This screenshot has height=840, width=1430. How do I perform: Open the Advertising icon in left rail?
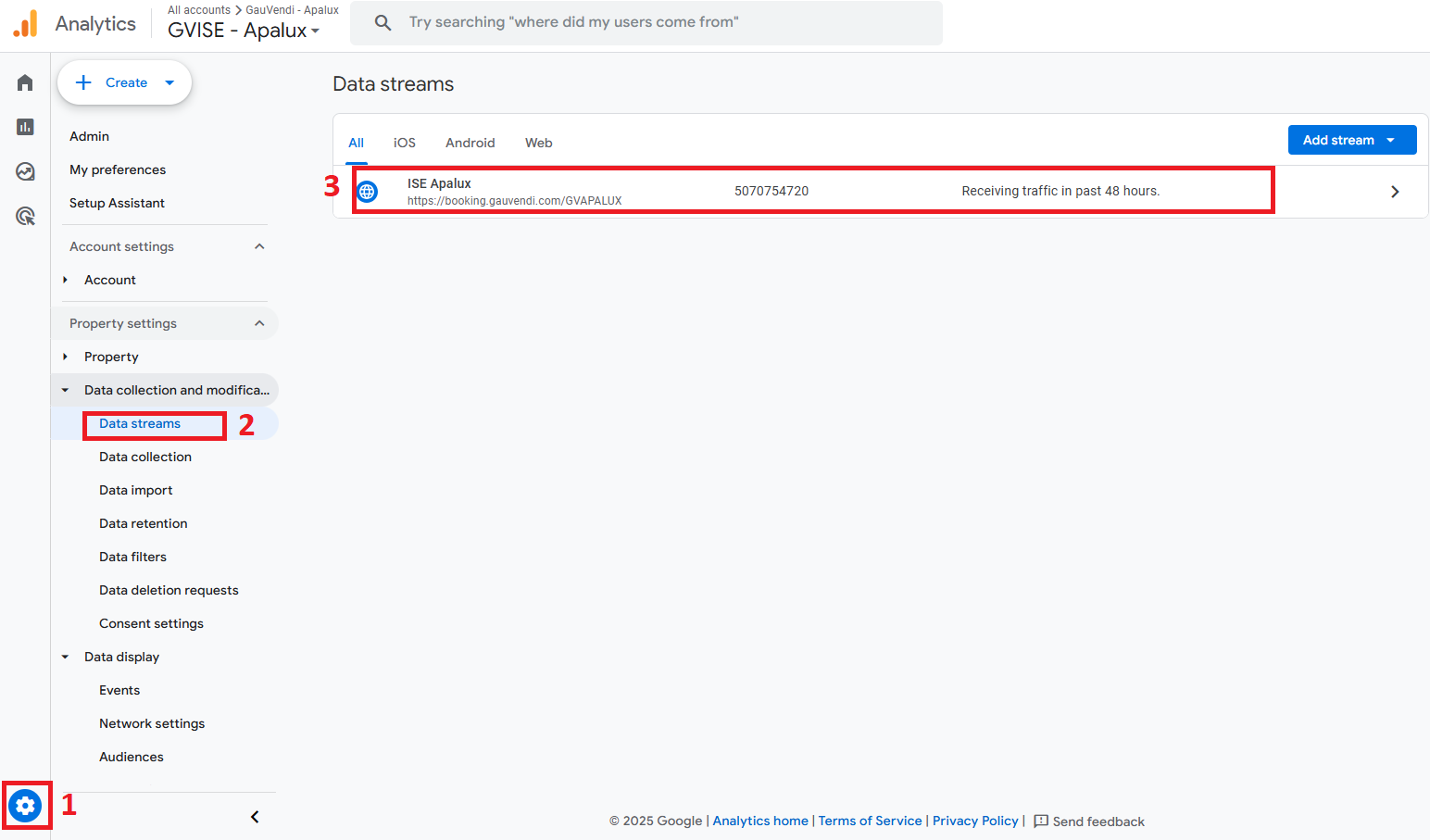coord(25,216)
